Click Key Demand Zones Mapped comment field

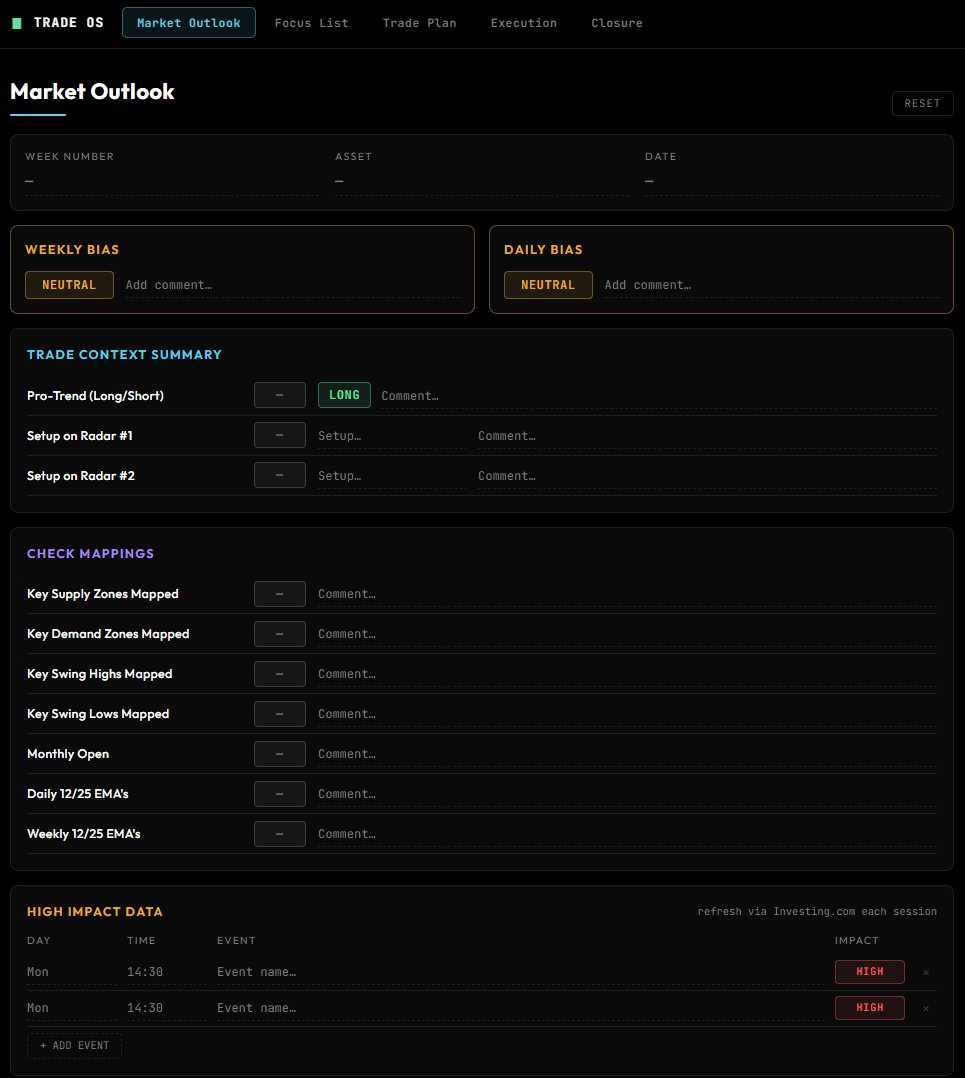click(x=628, y=634)
